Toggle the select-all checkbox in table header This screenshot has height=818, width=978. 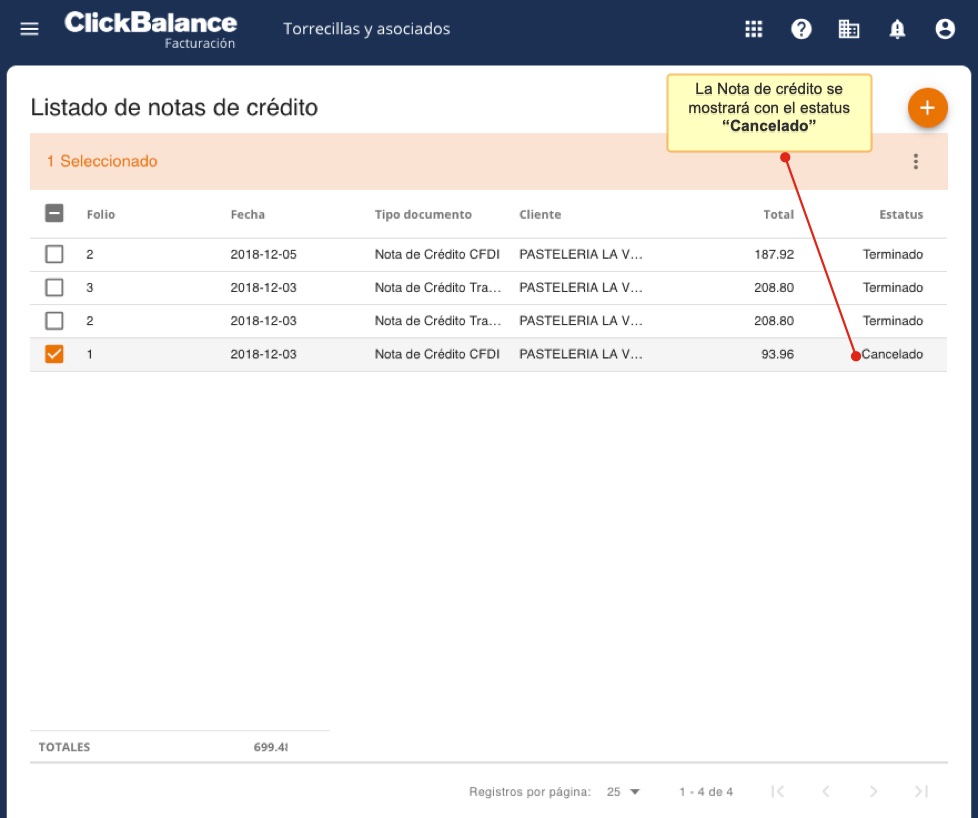(54, 214)
